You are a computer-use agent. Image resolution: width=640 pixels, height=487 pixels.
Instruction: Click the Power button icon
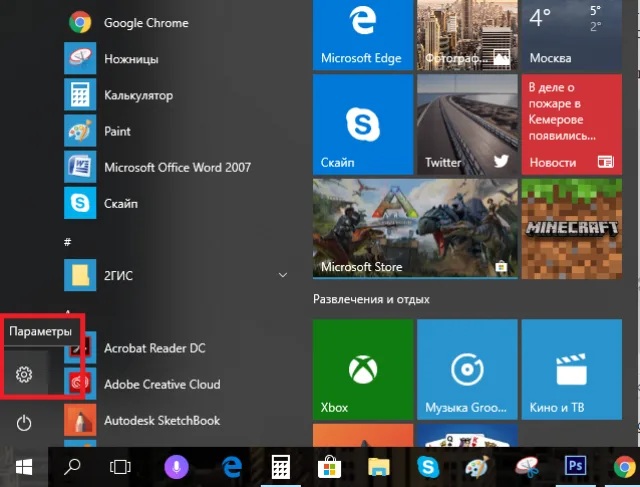(24, 423)
